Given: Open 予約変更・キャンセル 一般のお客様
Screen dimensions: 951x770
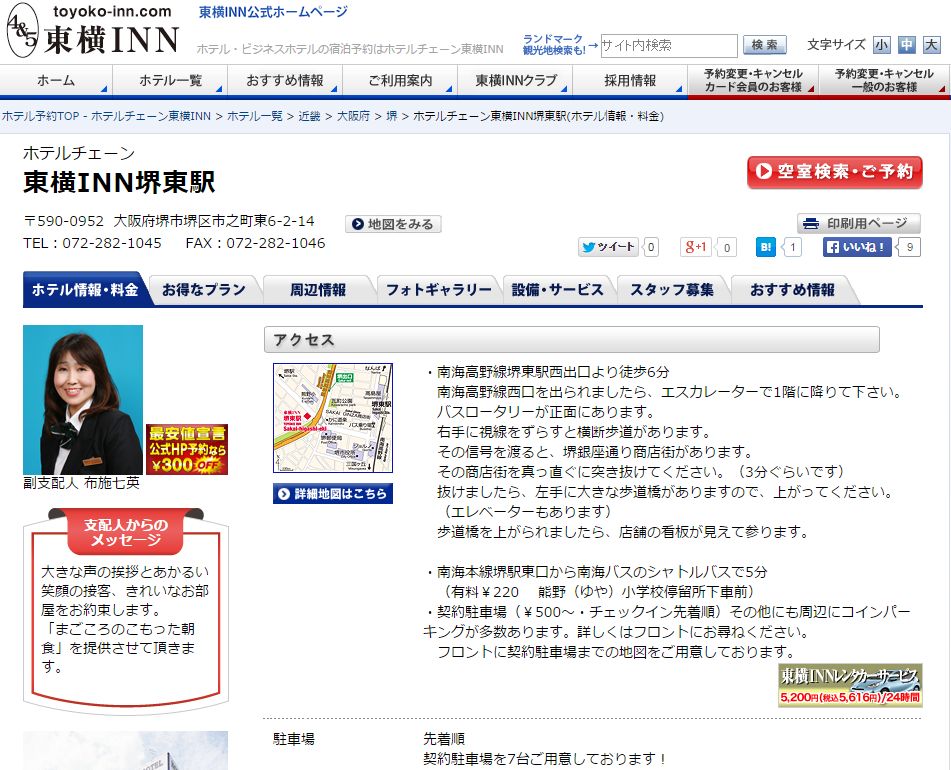Looking at the screenshot, I should [x=884, y=81].
